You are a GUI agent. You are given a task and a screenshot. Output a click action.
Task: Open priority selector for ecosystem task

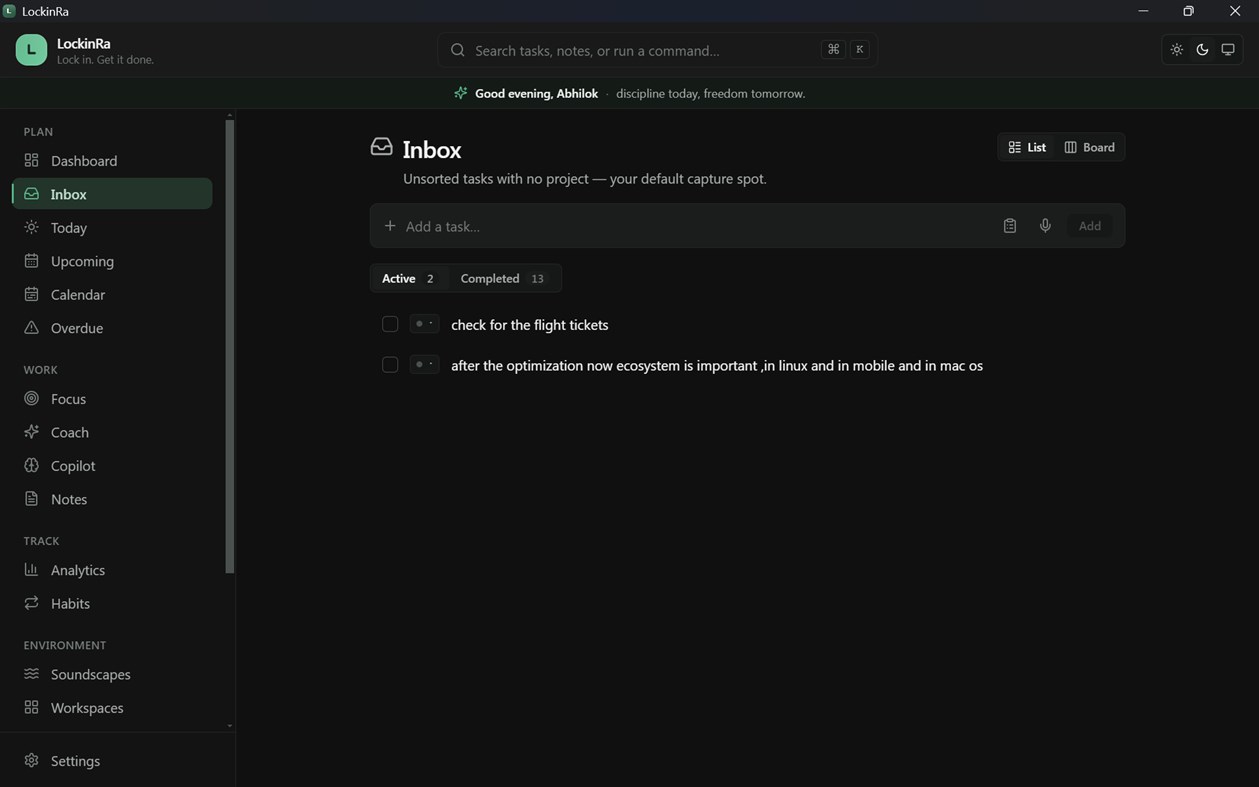point(424,364)
